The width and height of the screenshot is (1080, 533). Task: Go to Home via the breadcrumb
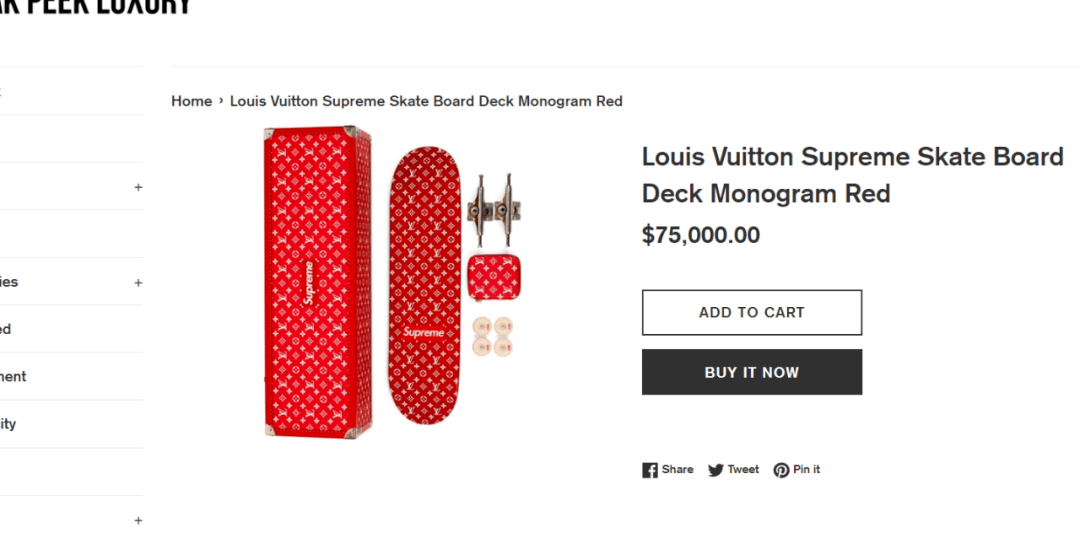click(x=191, y=101)
